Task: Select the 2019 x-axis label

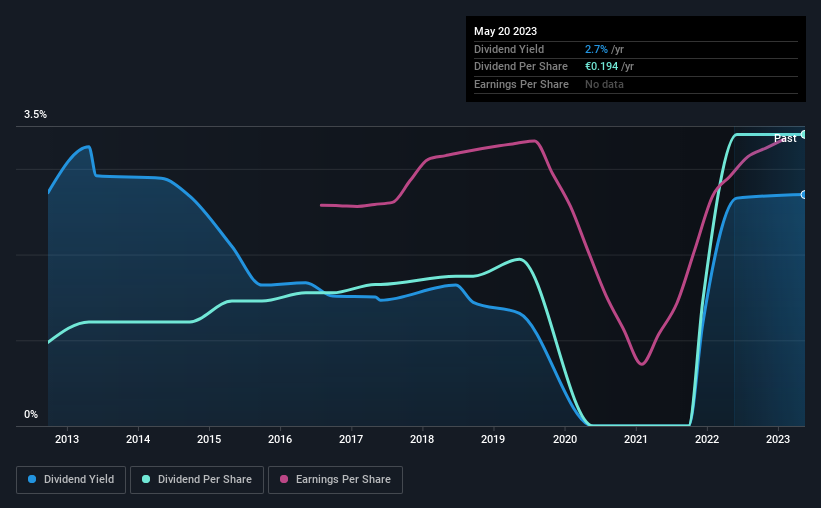Action: tap(493, 439)
